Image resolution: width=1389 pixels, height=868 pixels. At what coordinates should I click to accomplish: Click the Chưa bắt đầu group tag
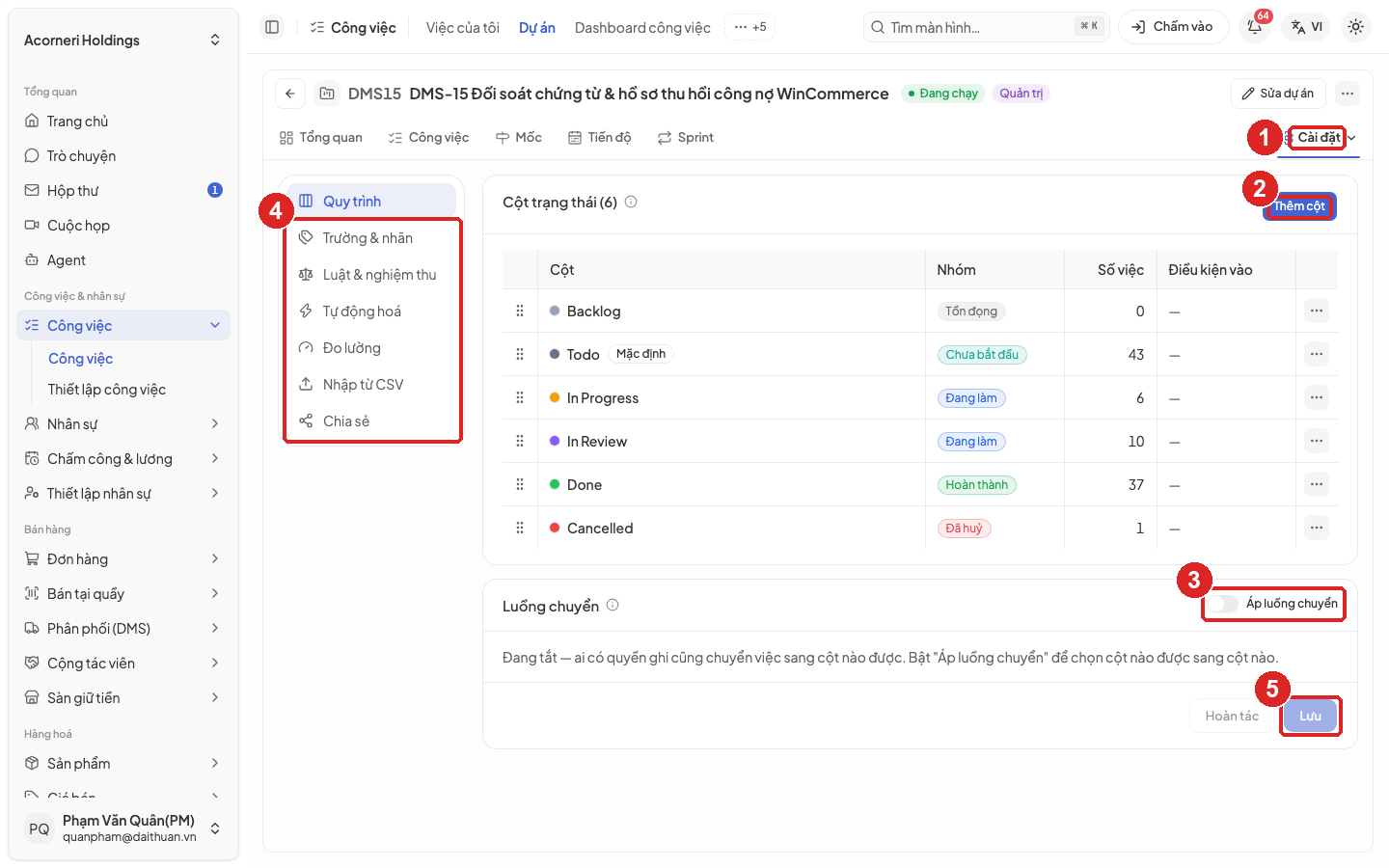click(982, 354)
